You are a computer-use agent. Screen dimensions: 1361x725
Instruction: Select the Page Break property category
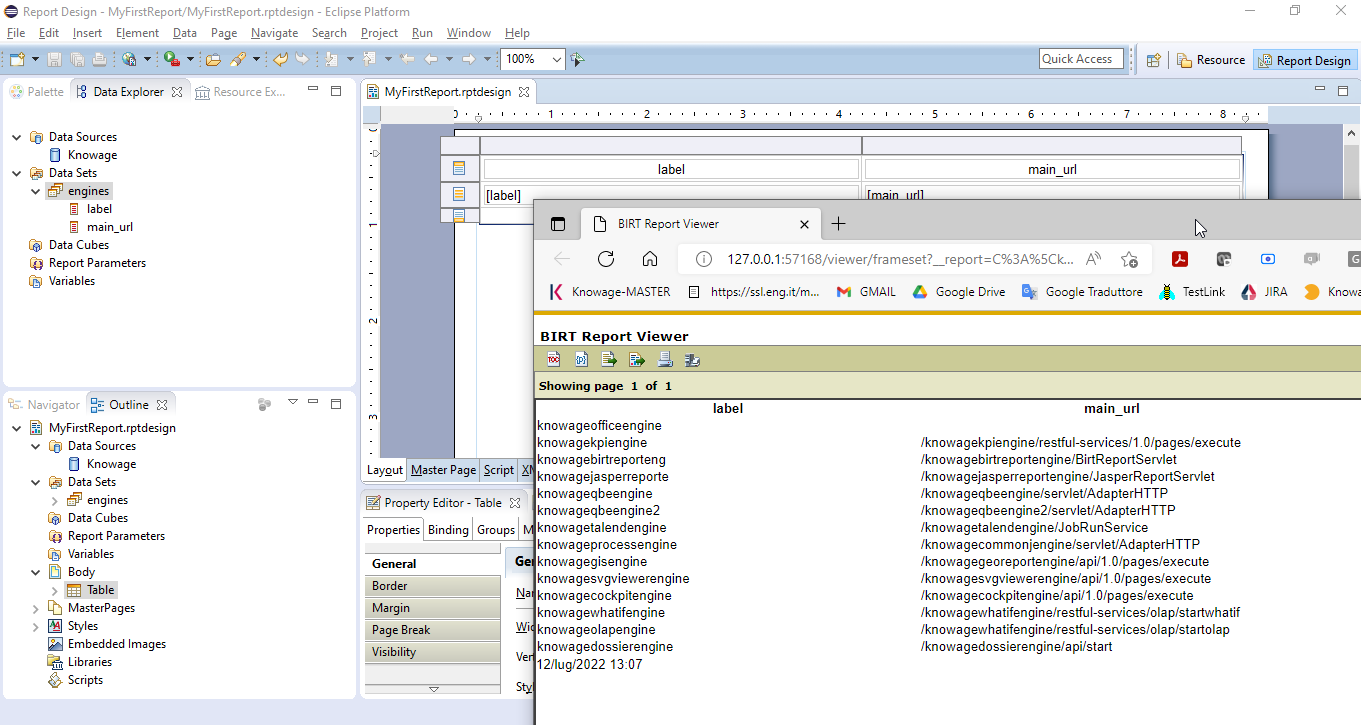[x=432, y=630]
